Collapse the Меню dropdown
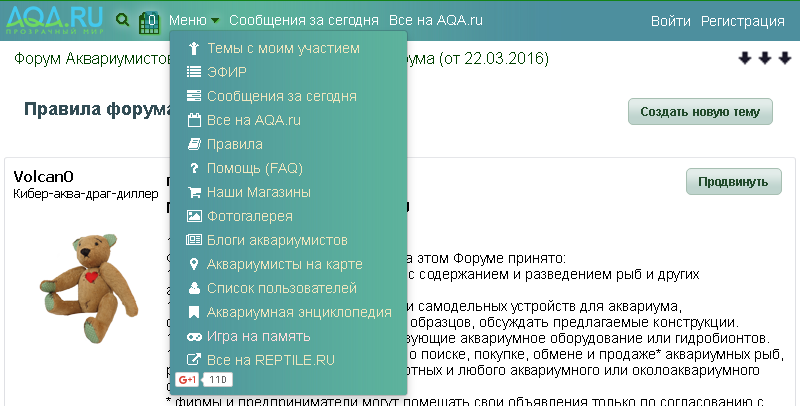 pyautogui.click(x=193, y=20)
